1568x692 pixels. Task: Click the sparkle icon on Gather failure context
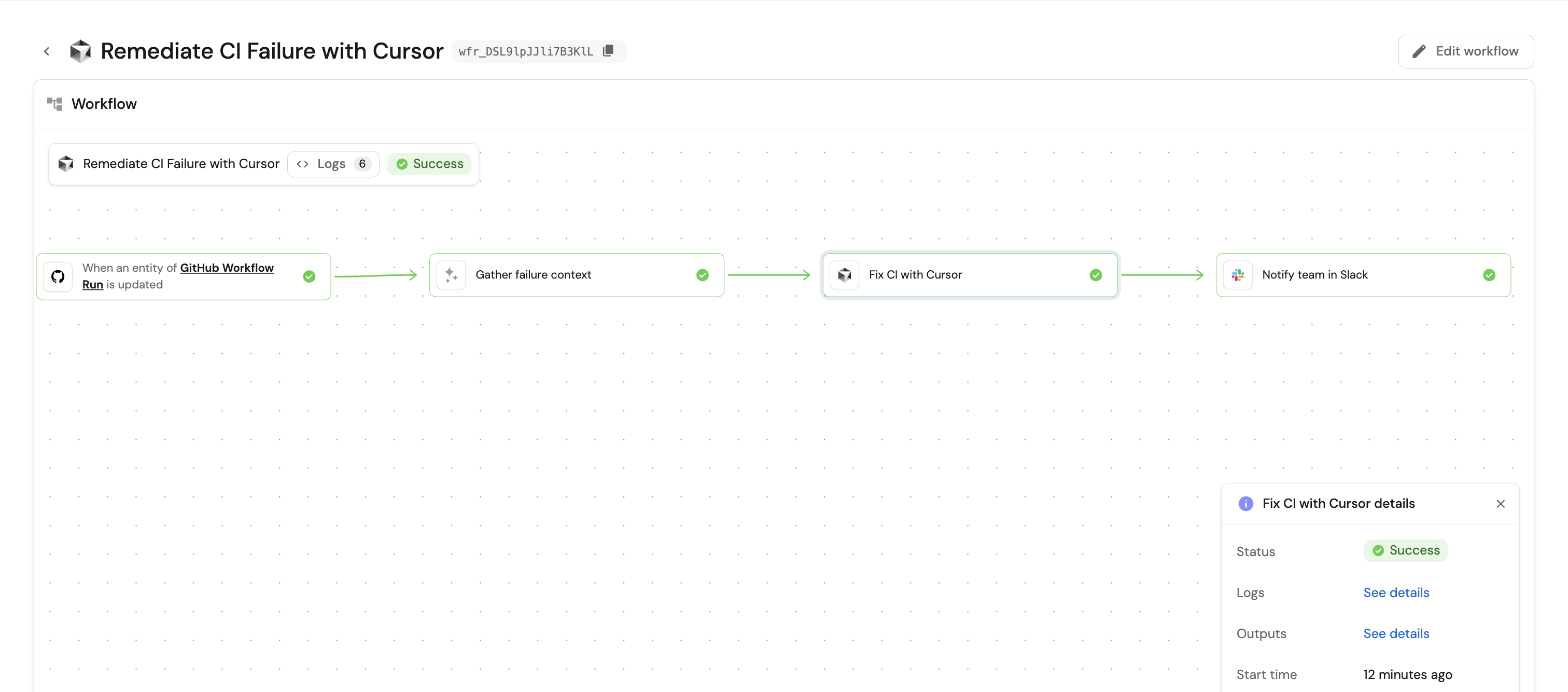tap(451, 275)
